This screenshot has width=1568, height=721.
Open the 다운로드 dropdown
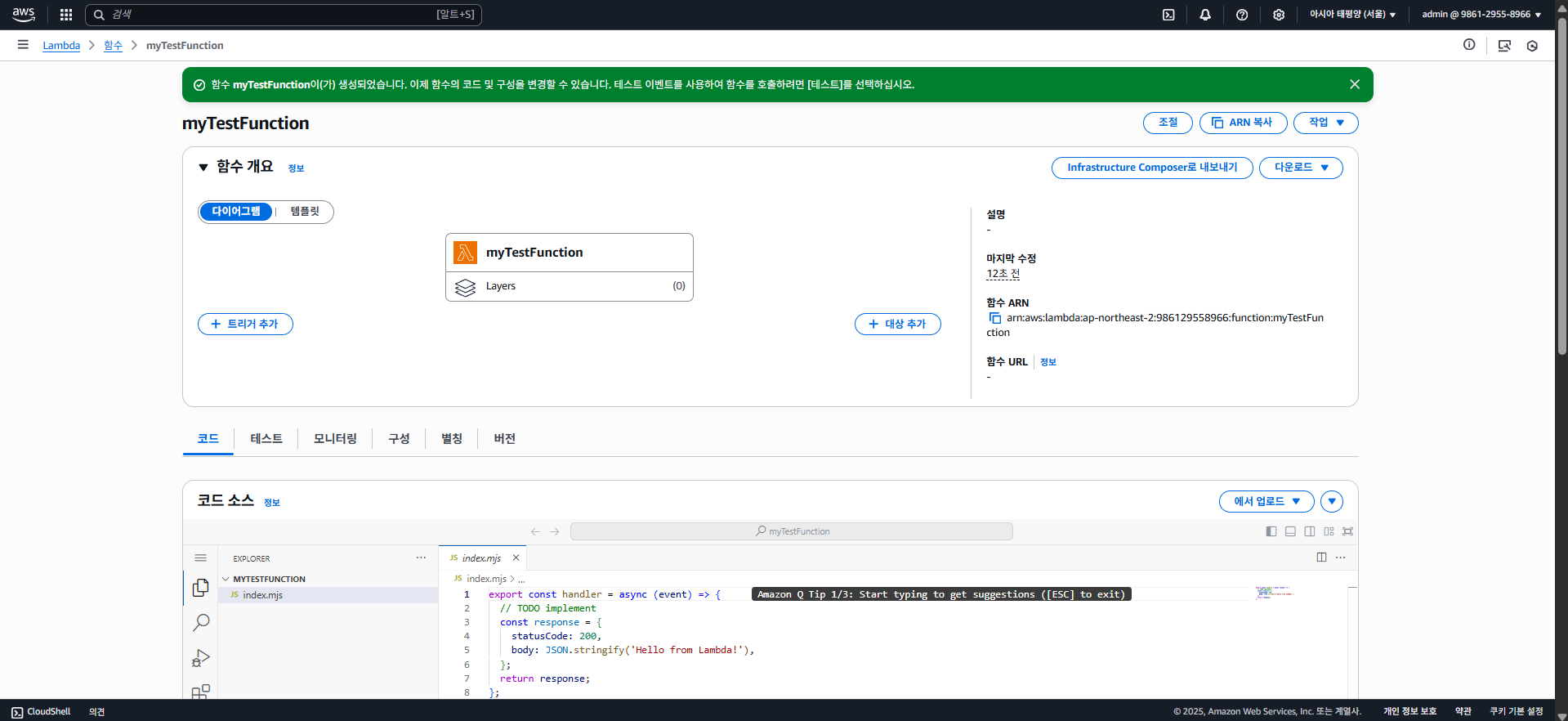[1301, 168]
